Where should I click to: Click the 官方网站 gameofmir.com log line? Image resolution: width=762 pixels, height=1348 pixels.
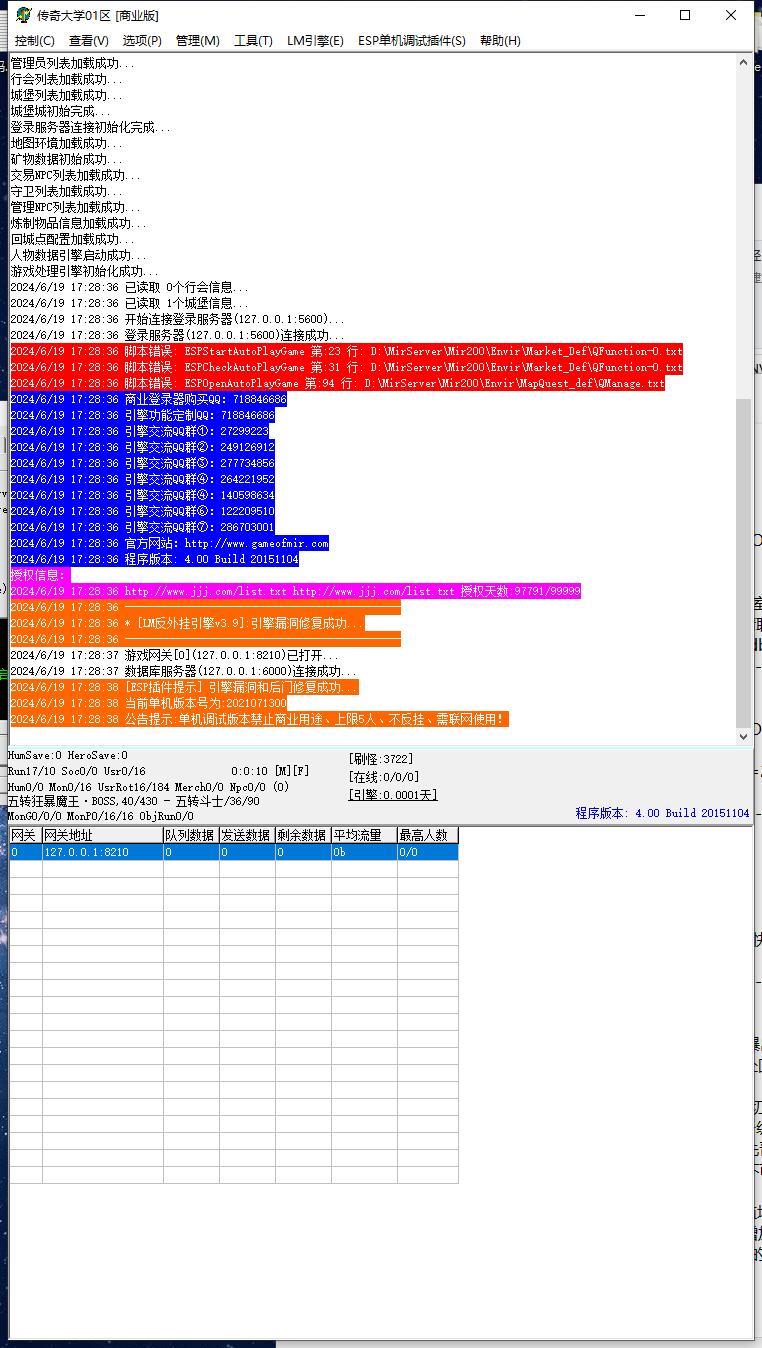pos(169,543)
